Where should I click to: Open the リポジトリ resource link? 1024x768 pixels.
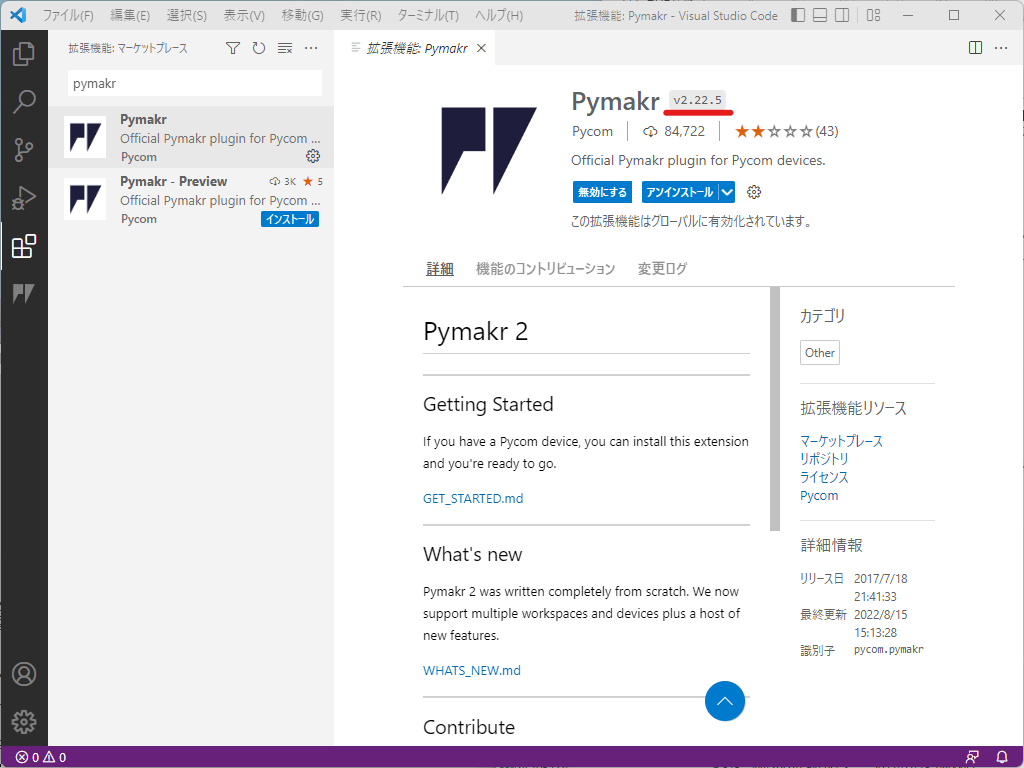824,459
